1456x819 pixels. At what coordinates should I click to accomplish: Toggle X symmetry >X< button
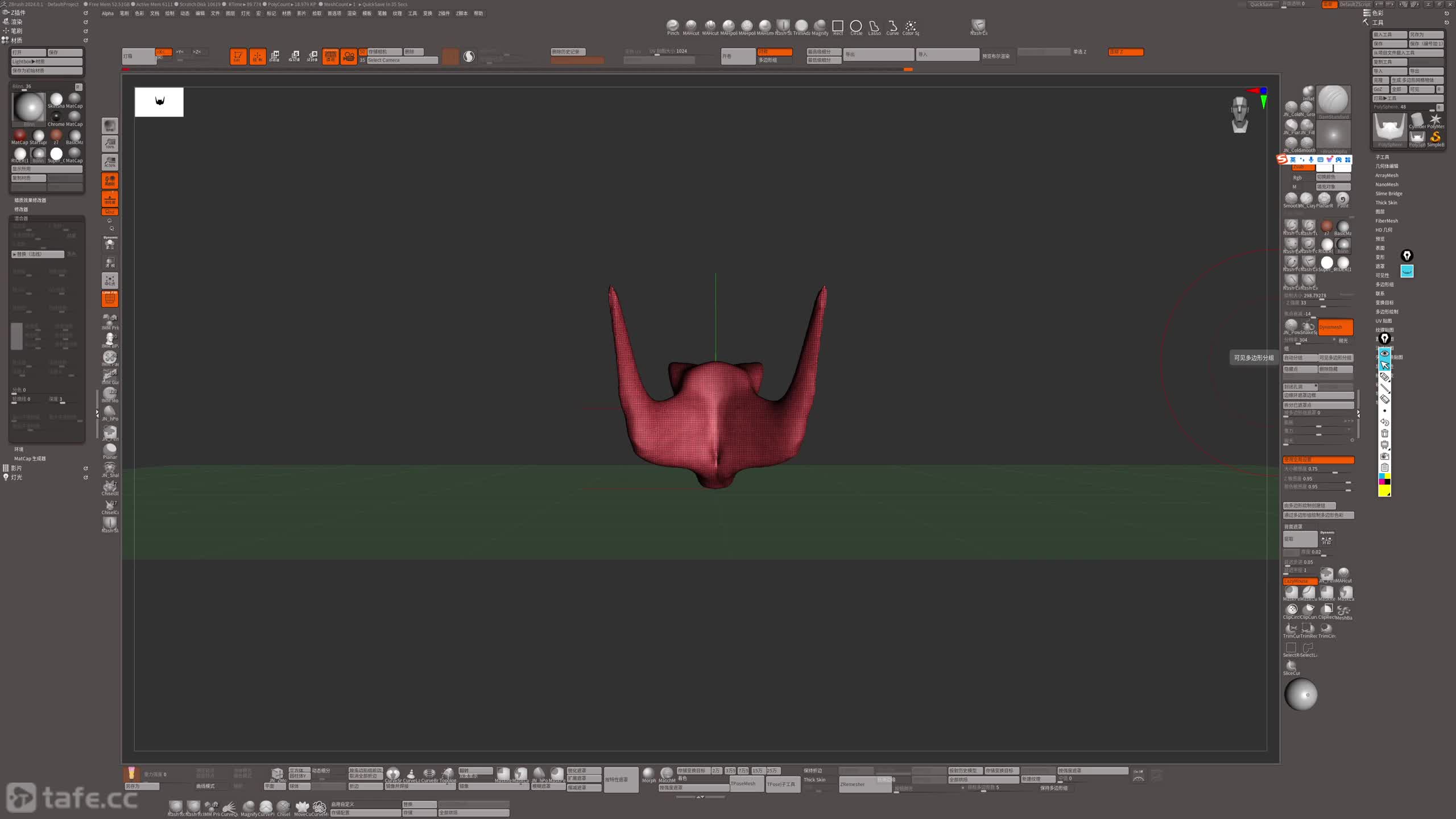(163, 52)
